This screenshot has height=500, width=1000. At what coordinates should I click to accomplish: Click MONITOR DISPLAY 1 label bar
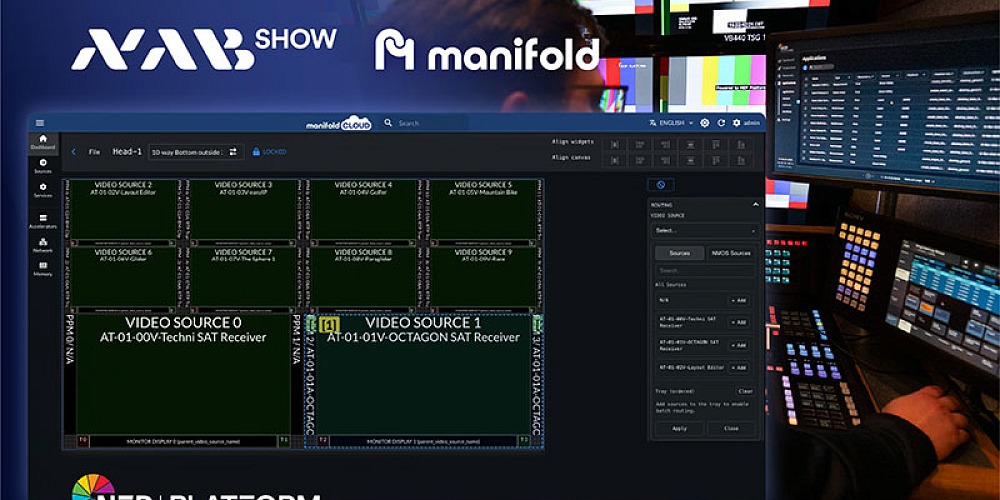pos(423,441)
